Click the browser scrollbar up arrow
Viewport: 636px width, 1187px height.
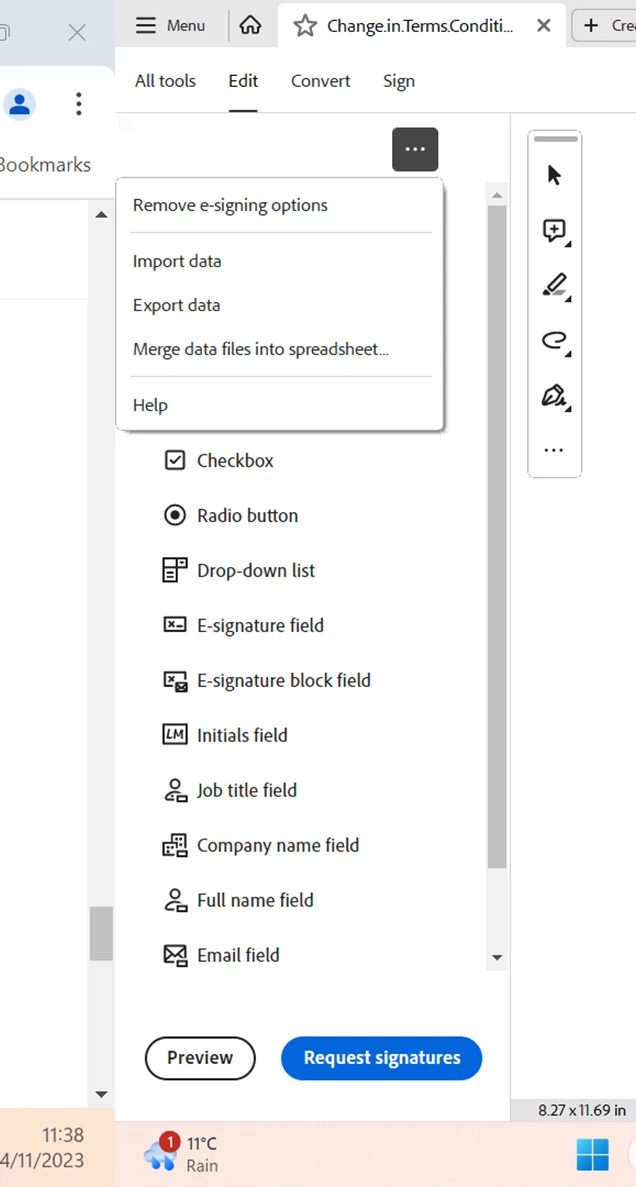101,215
